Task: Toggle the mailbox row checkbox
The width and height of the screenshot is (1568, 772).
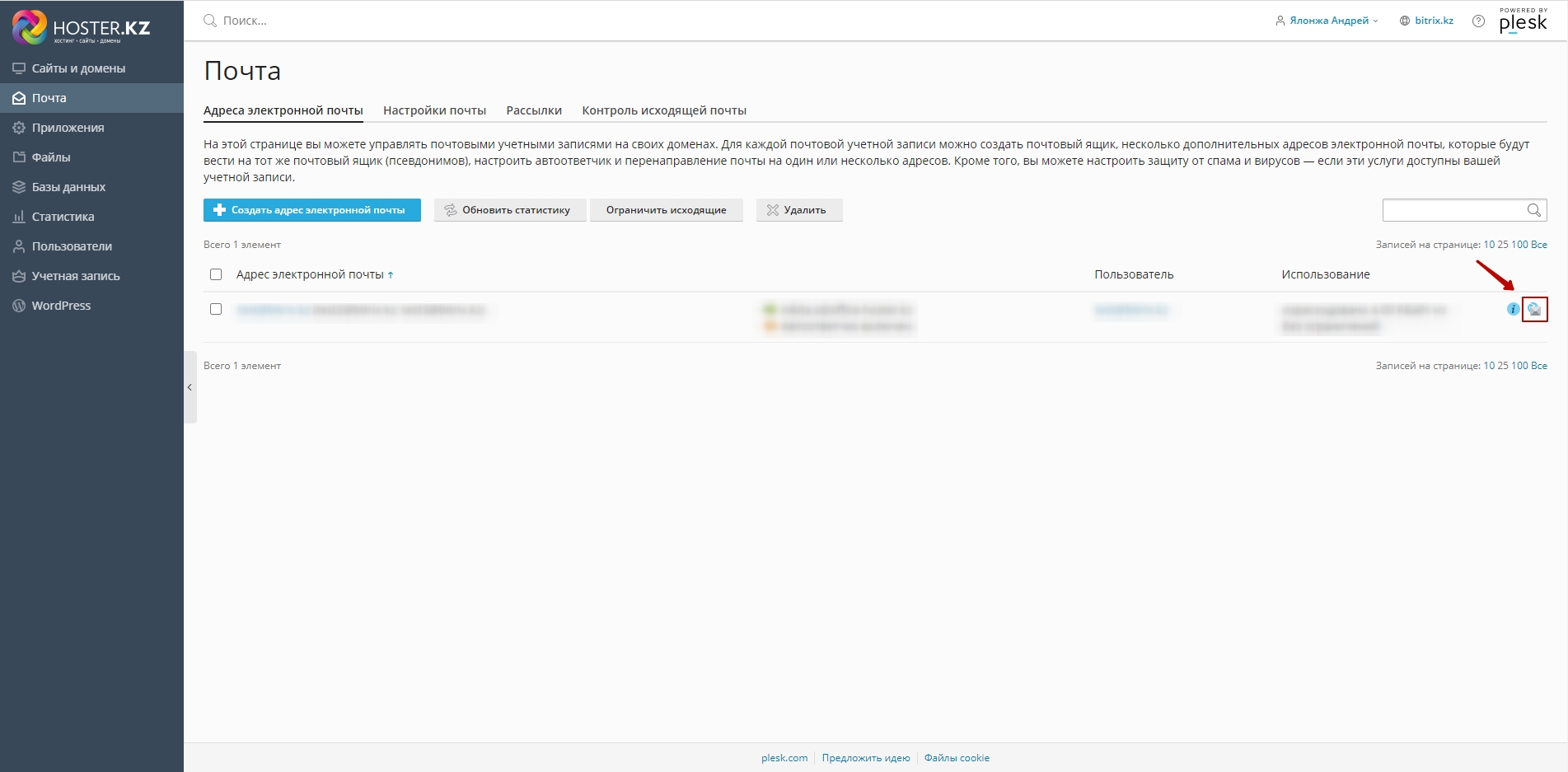Action: coord(216,309)
